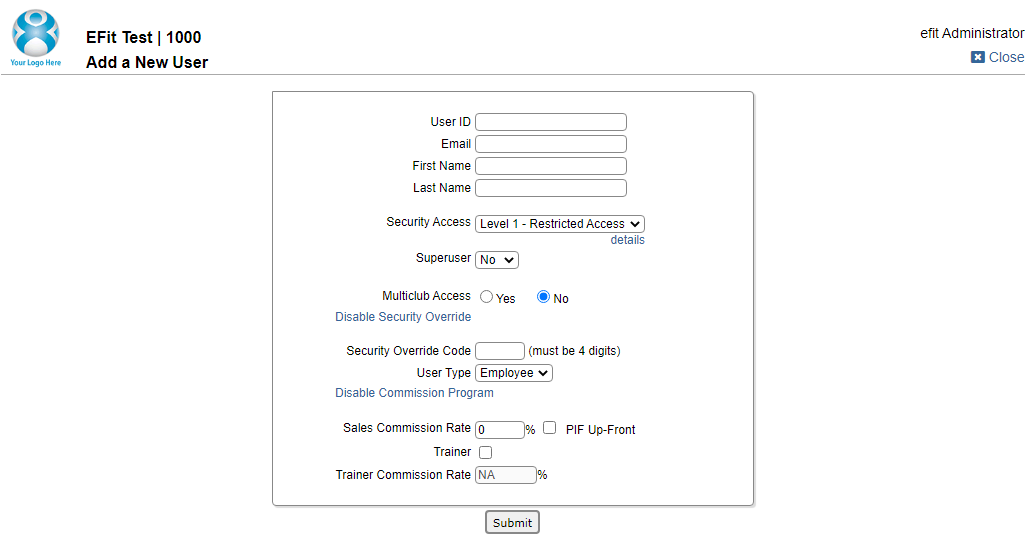Expand the Superuser dropdown
The height and width of the screenshot is (541, 1028).
pyautogui.click(x=497, y=260)
